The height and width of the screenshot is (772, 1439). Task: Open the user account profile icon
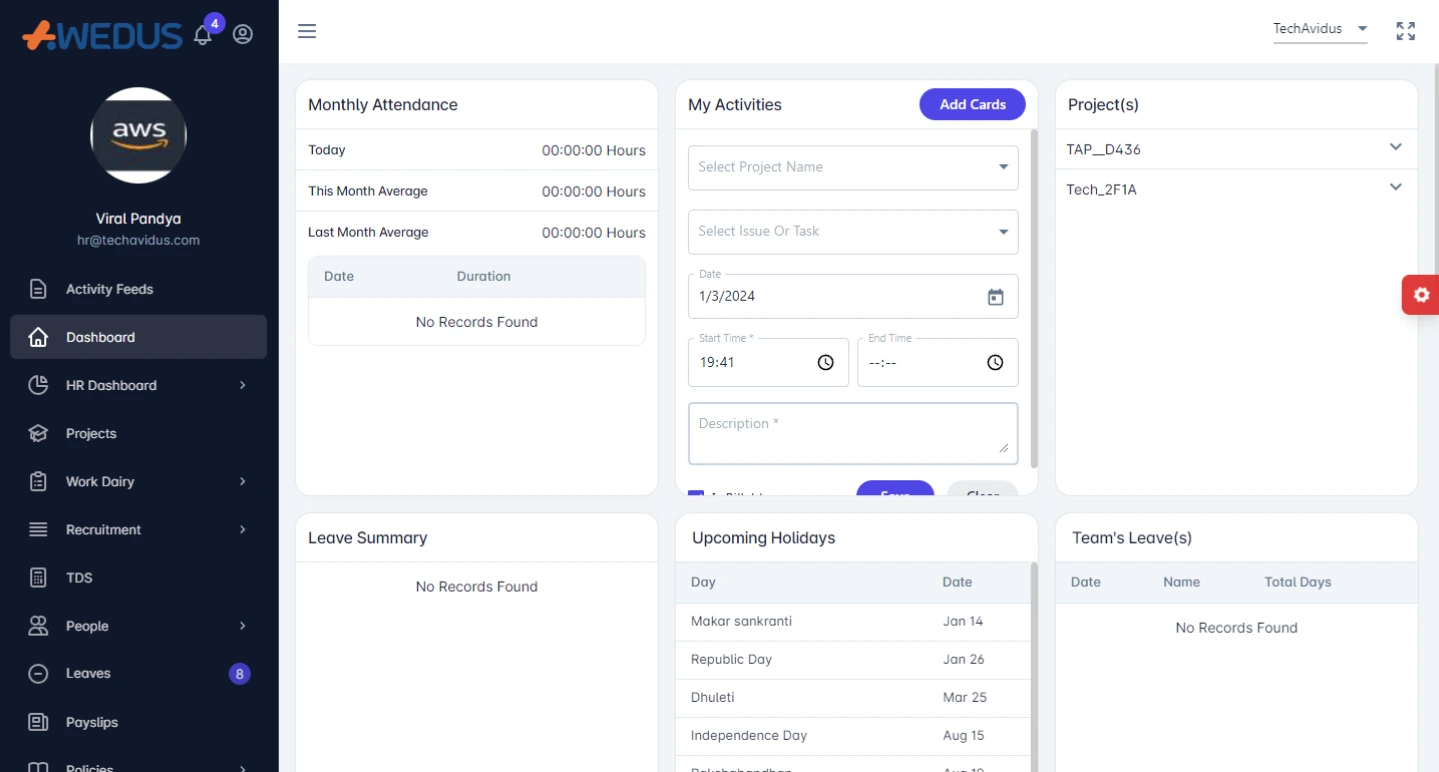tap(243, 34)
